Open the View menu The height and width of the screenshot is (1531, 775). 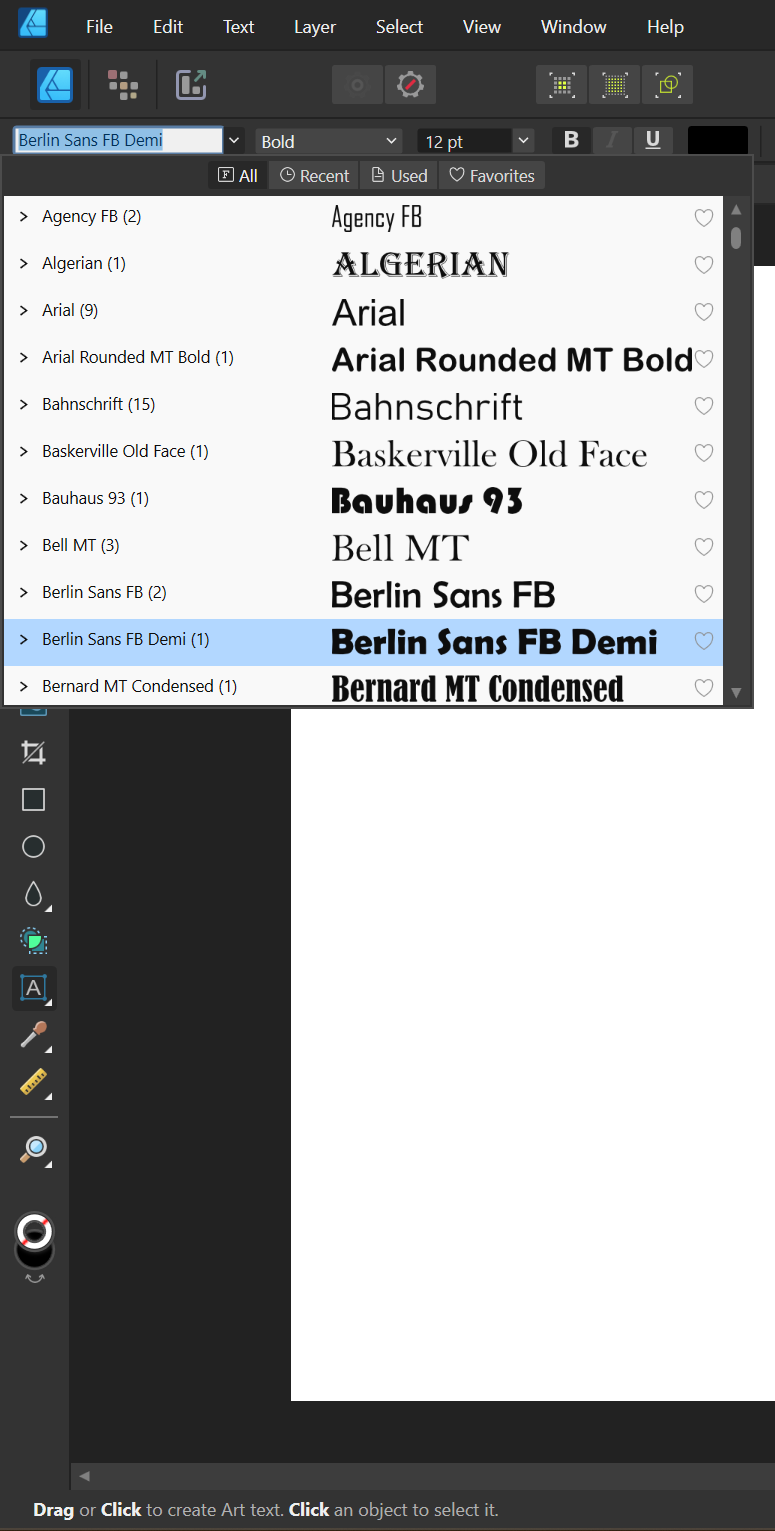(481, 27)
